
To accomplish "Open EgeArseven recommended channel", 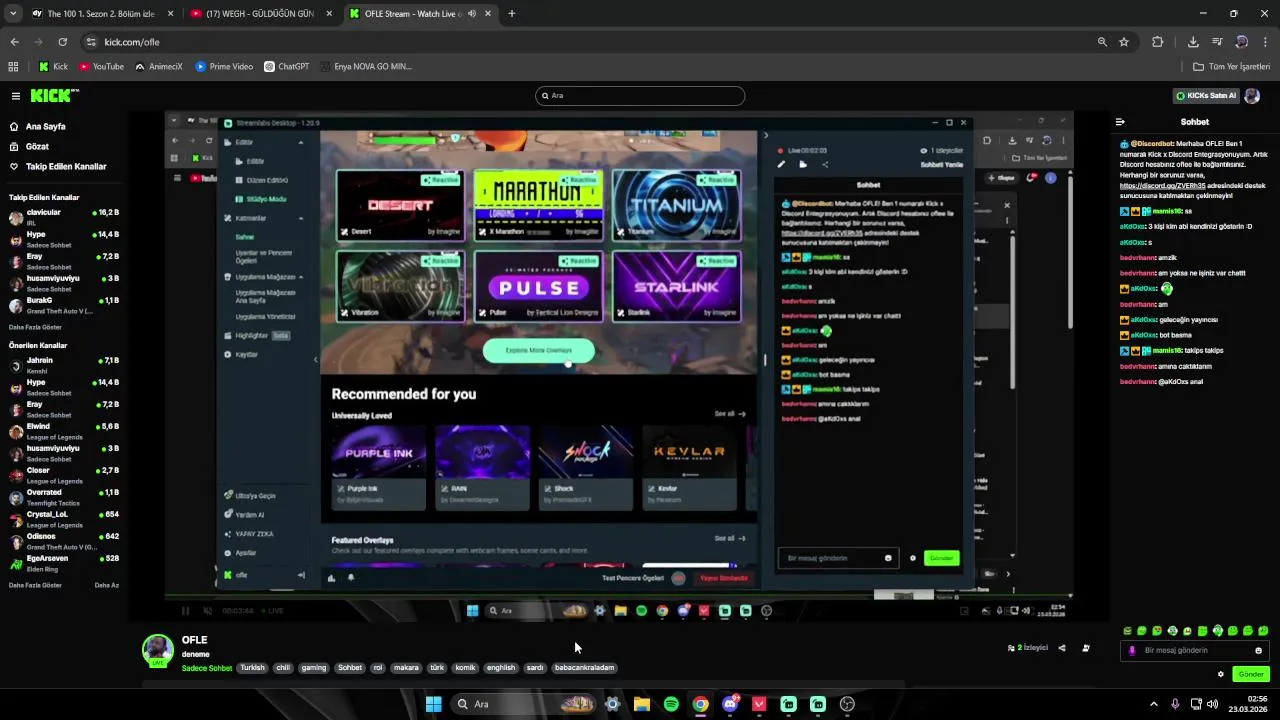I will coord(64,562).
